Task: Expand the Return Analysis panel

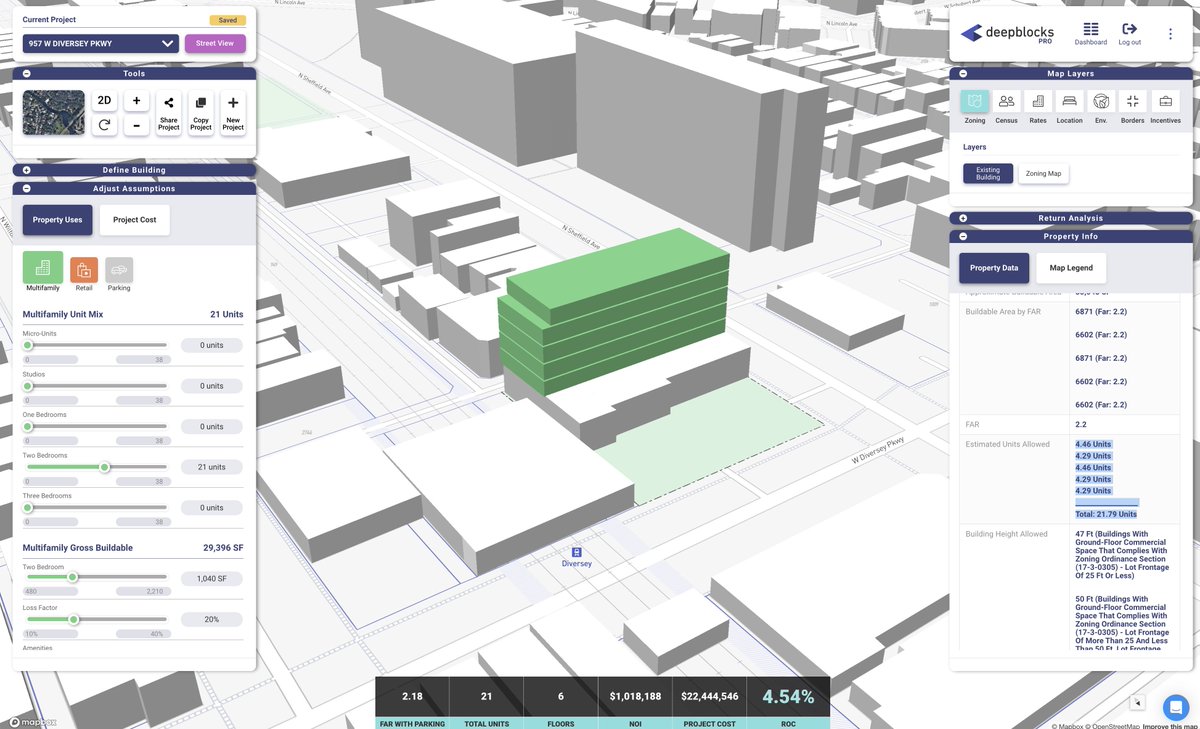Action: point(963,218)
